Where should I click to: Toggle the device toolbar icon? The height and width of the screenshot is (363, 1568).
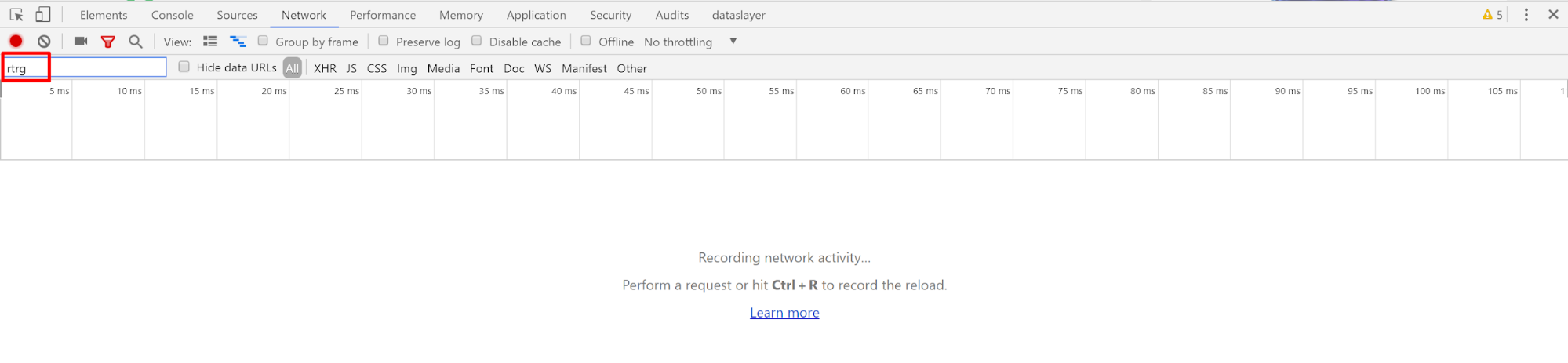point(43,15)
